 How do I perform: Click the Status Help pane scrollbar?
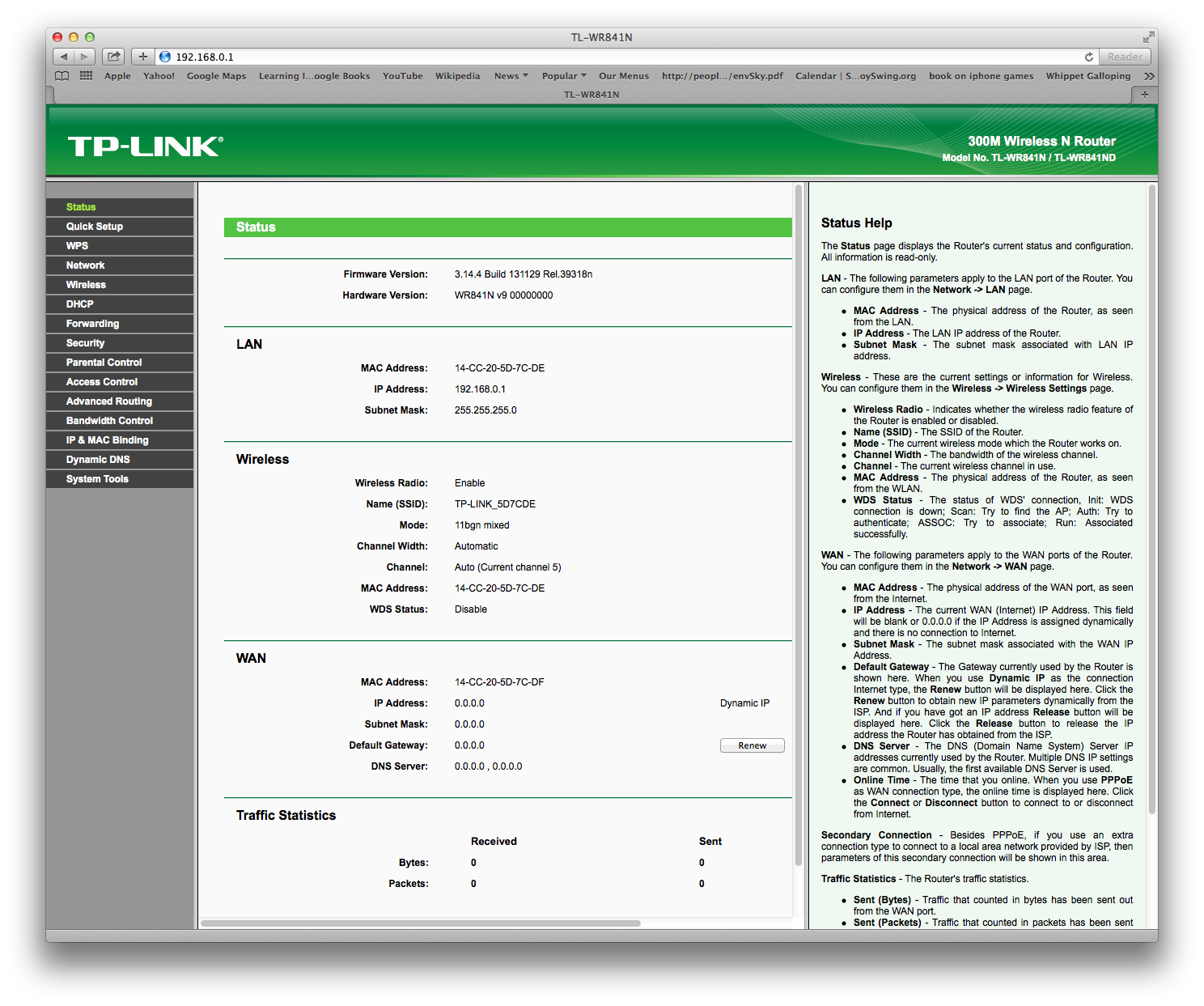(x=1152, y=499)
